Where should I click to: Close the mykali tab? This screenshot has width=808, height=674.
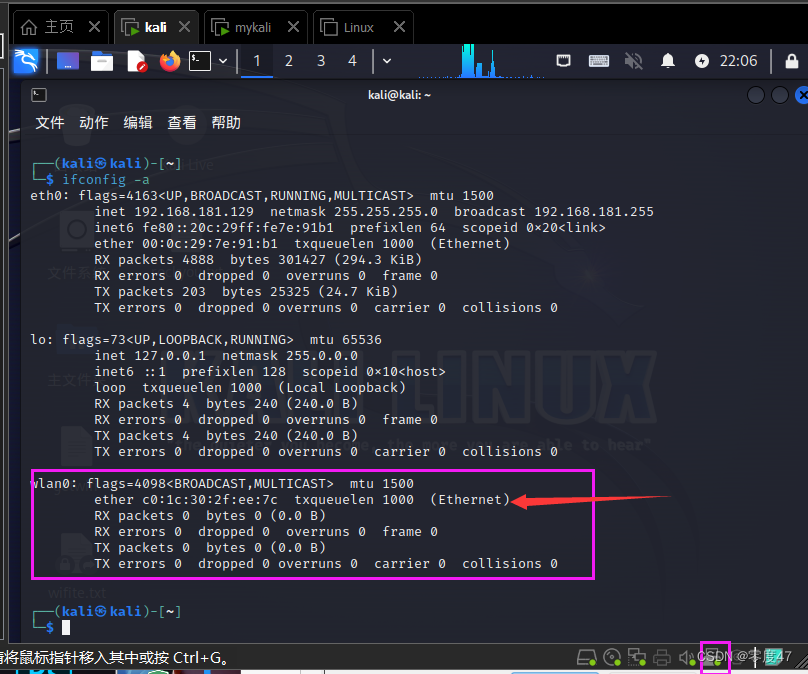click(293, 27)
